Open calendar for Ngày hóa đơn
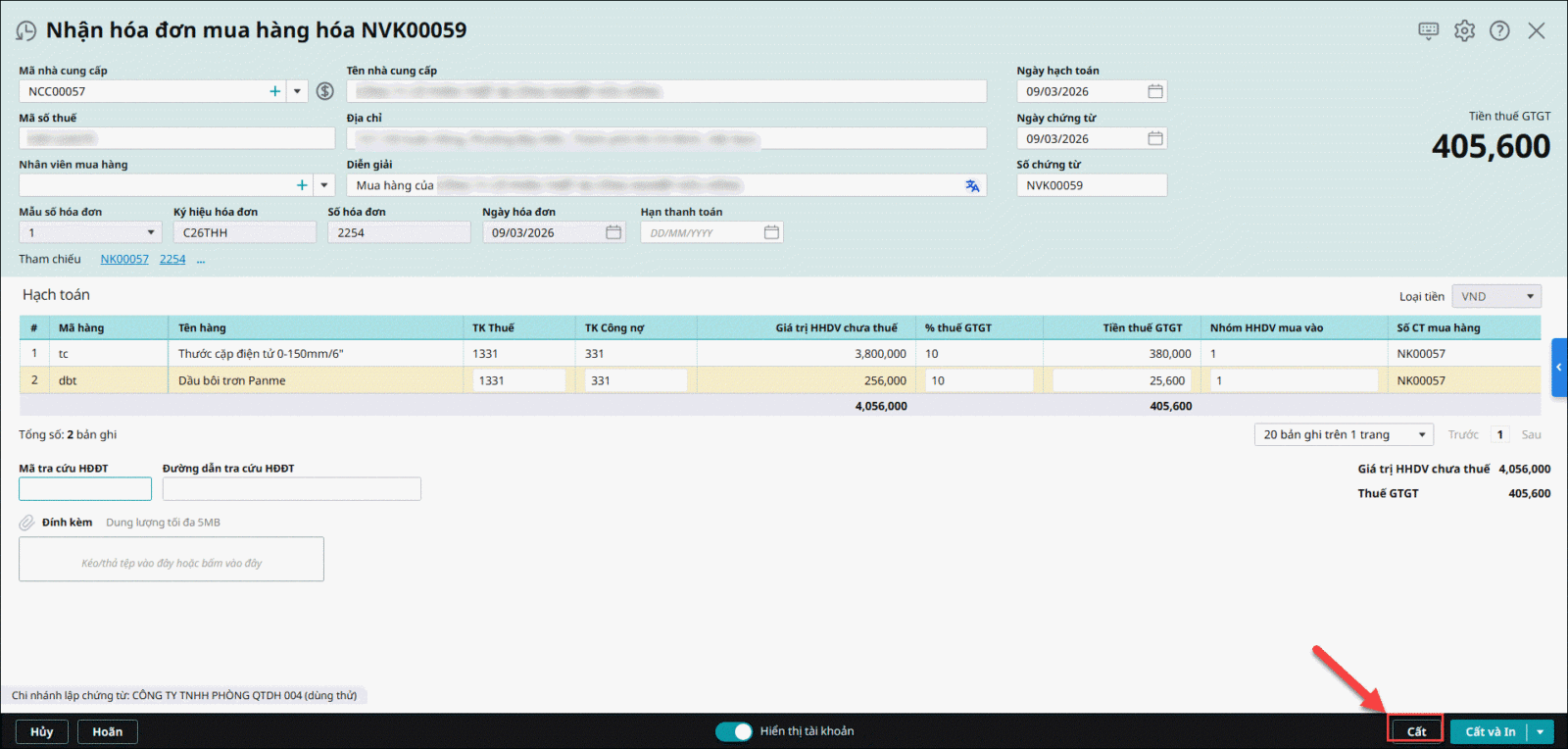 [613, 232]
